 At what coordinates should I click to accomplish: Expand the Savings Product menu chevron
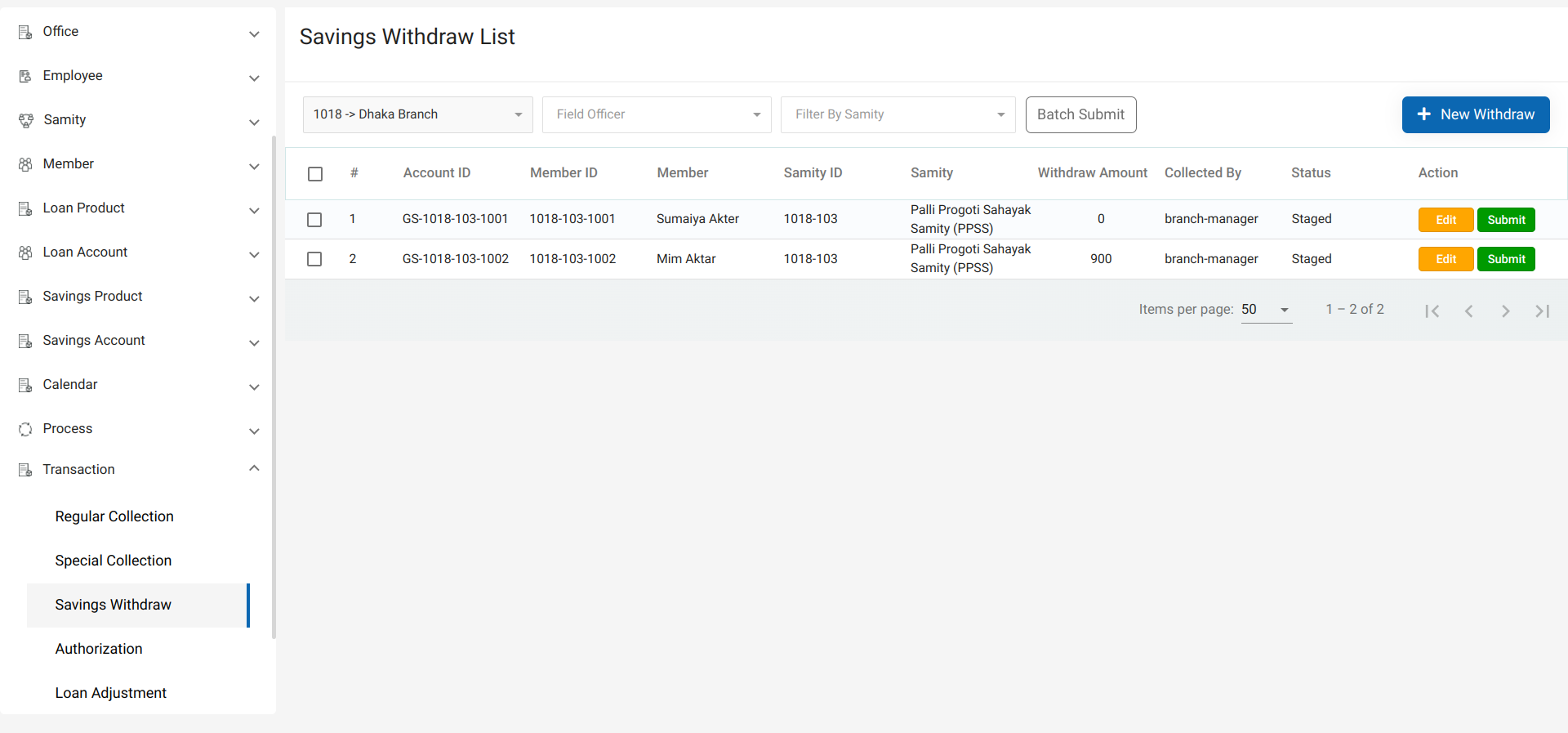pos(254,299)
